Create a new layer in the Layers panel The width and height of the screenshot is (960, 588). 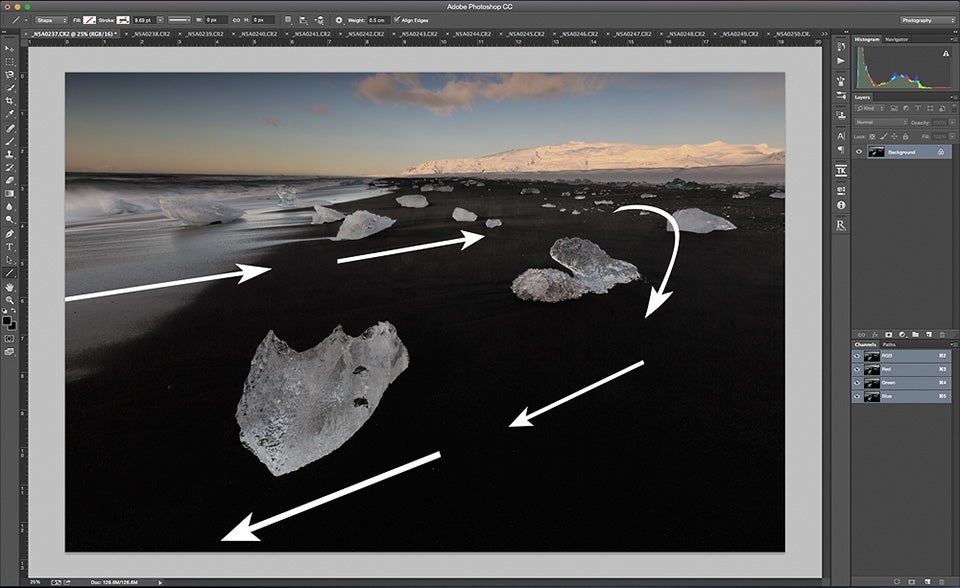pos(930,334)
